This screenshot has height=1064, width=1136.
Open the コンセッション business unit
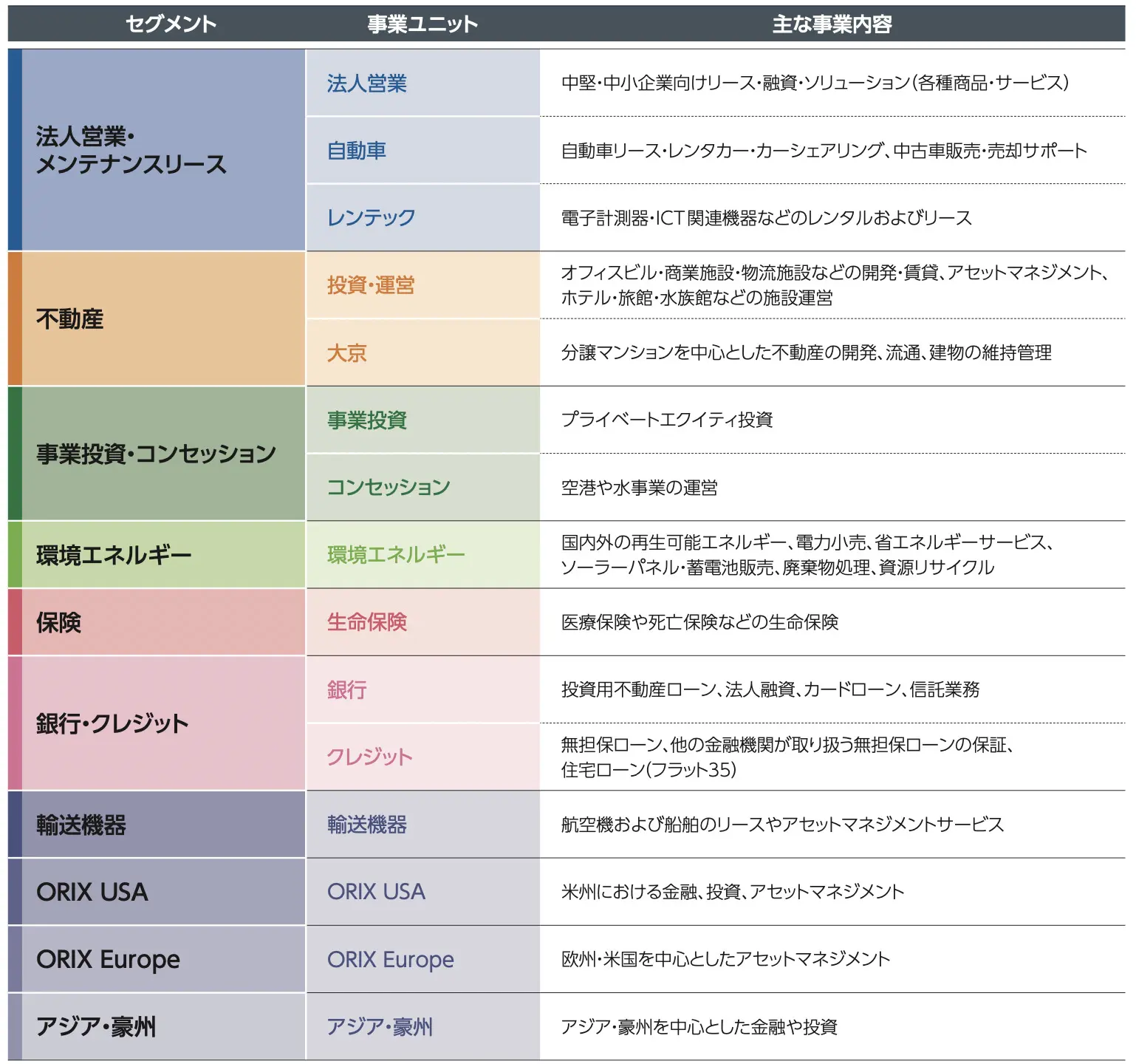[x=389, y=488]
